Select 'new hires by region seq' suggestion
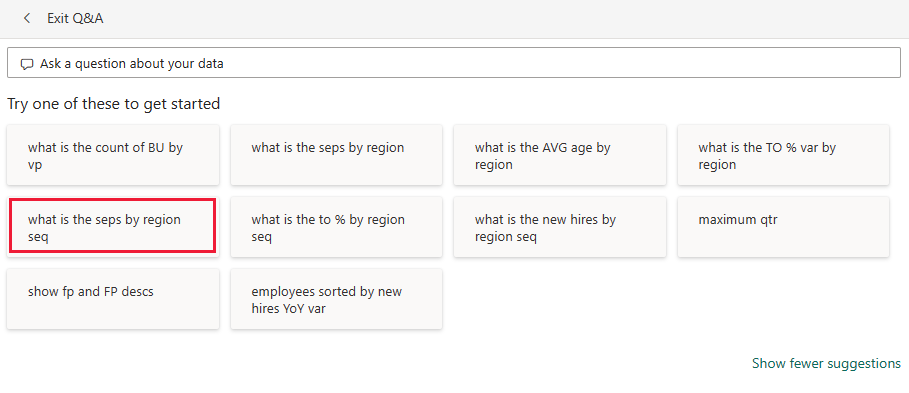This screenshot has width=909, height=393. [x=560, y=227]
